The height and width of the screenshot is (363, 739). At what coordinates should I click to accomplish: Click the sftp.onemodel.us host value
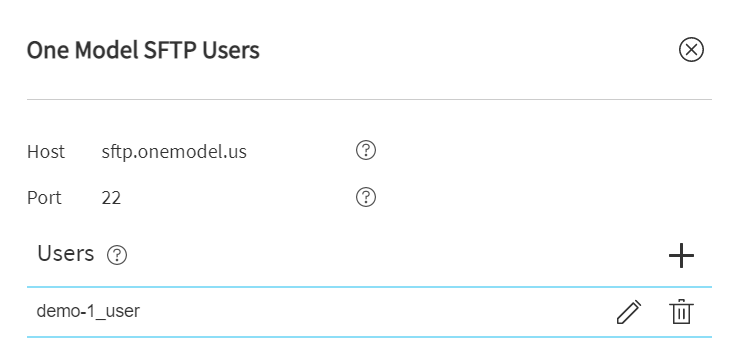pyautogui.click(x=174, y=152)
